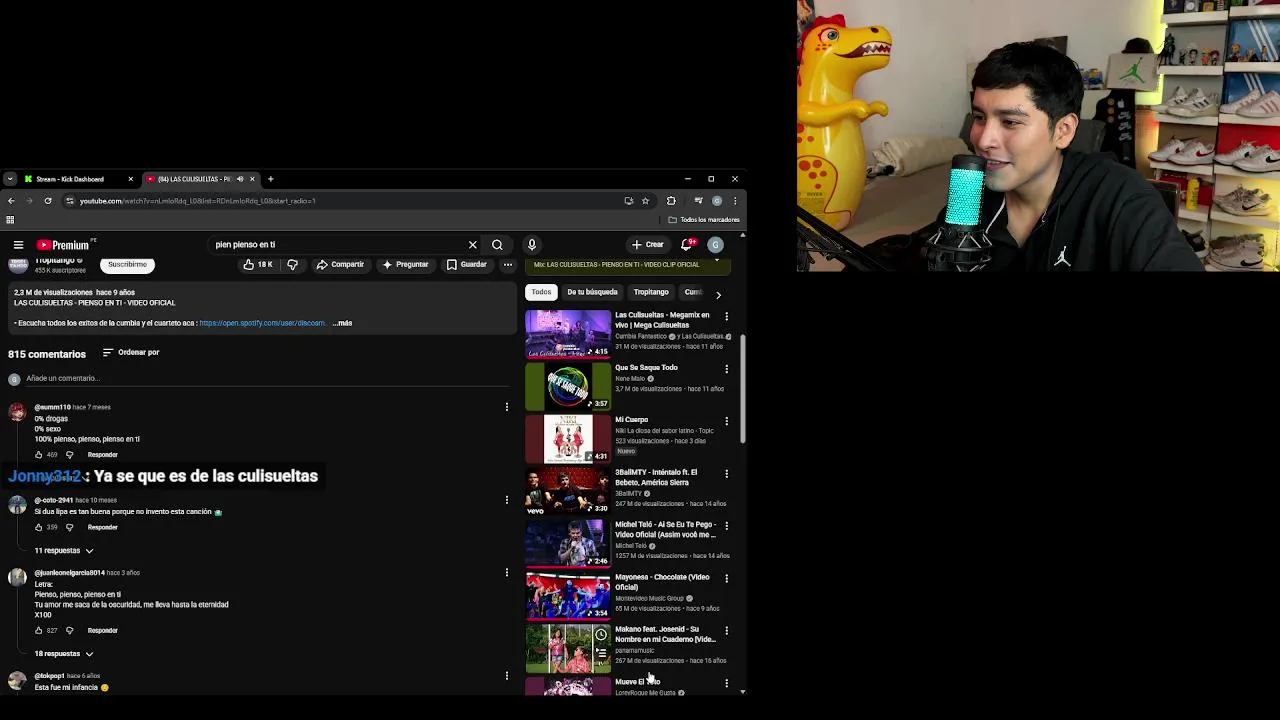
Task: Open options for the @-coto-2941 comment
Action: click(x=507, y=500)
